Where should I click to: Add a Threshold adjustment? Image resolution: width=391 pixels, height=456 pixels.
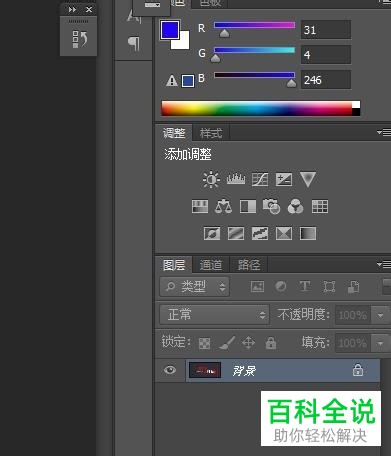[x=260, y=233]
